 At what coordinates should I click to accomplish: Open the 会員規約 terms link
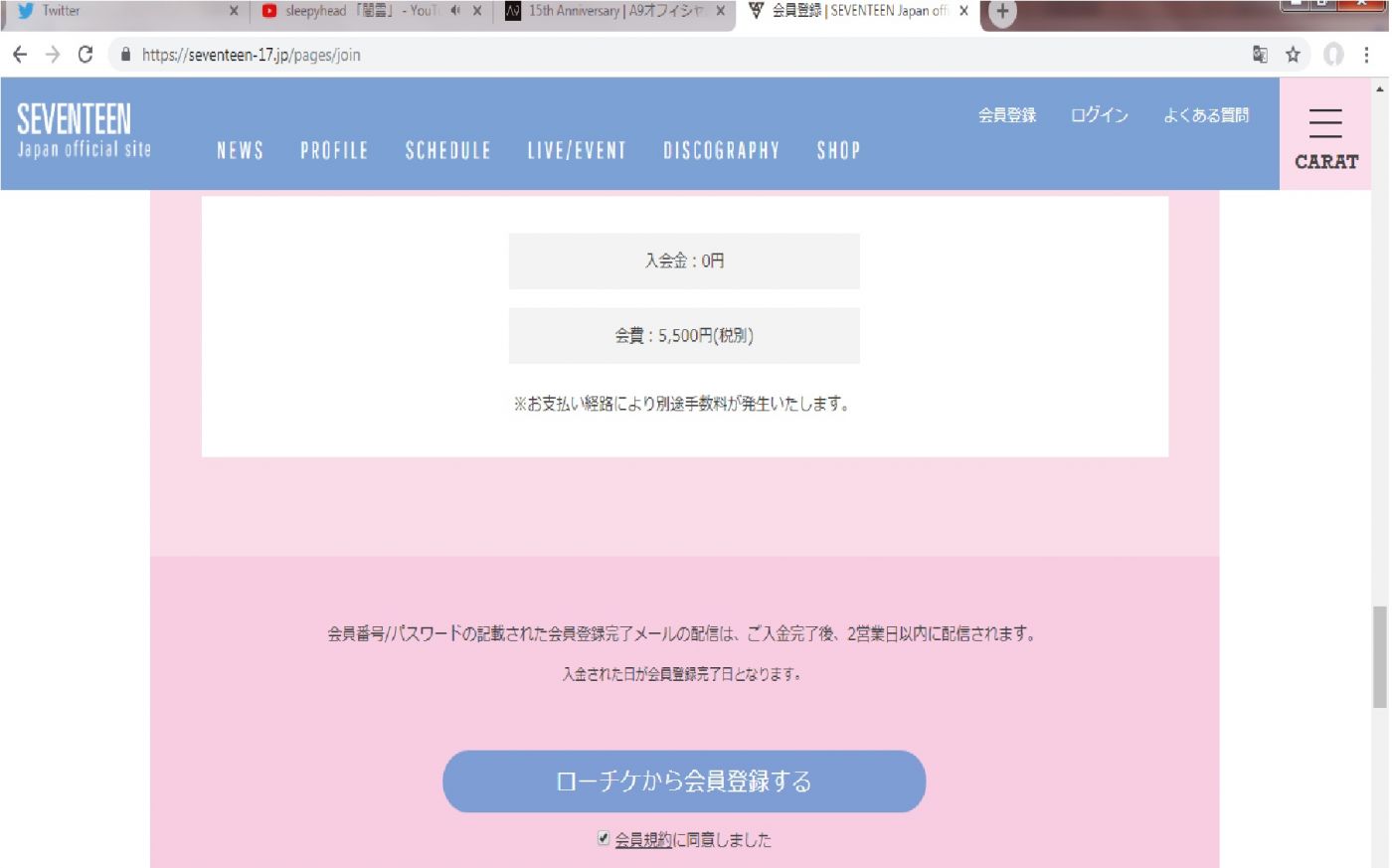642,840
